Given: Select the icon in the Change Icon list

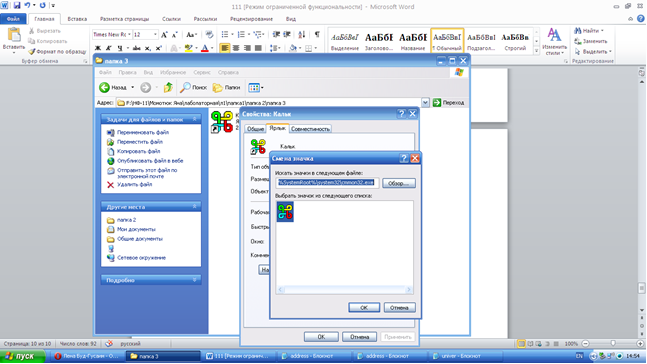Looking at the screenshot, I should (285, 212).
